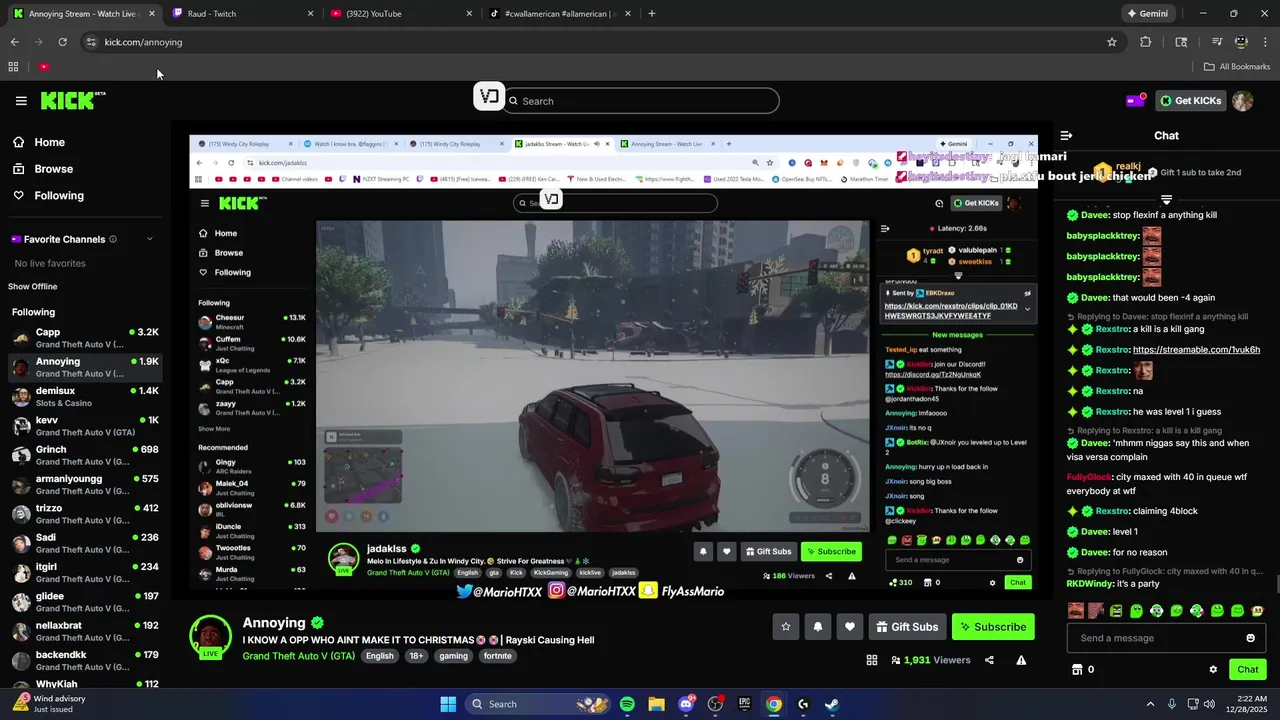Image resolution: width=1280 pixels, height=720 pixels.
Task: Click the Windows Start button
Action: [448, 704]
